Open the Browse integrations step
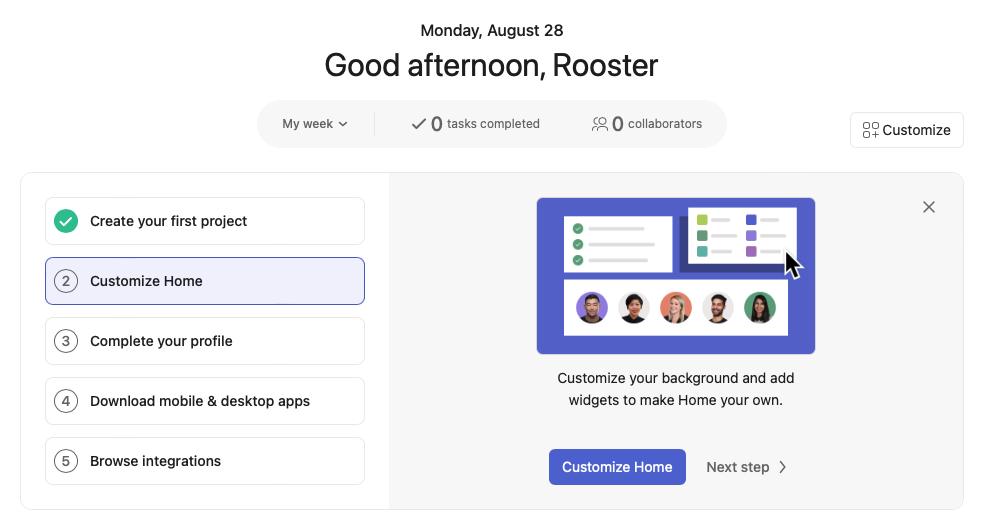 click(204, 461)
